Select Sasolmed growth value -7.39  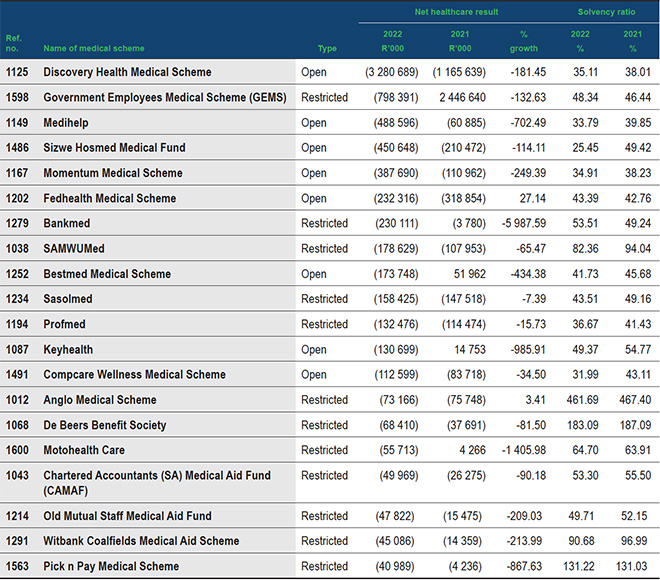click(534, 299)
